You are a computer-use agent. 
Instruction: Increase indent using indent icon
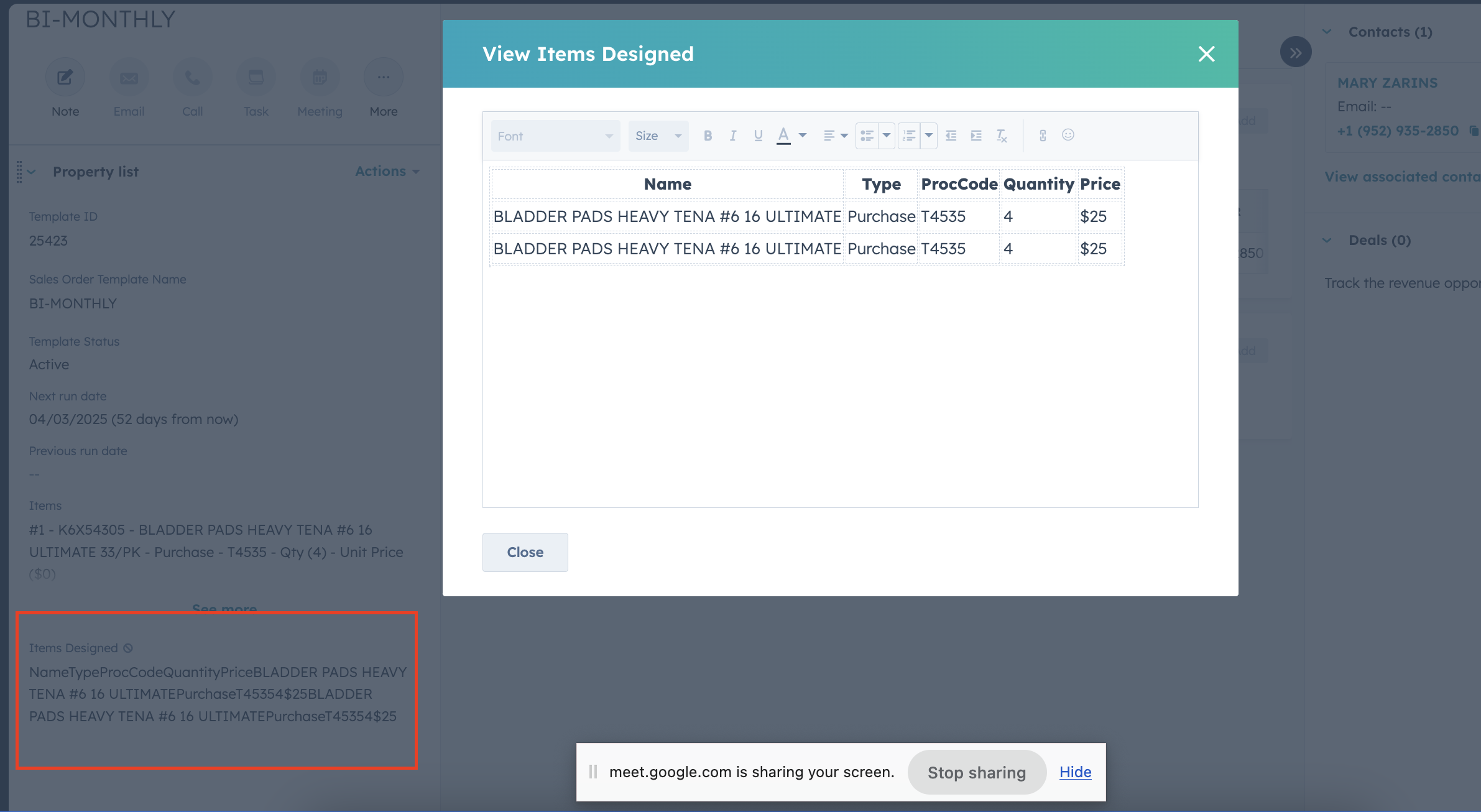[x=976, y=136]
